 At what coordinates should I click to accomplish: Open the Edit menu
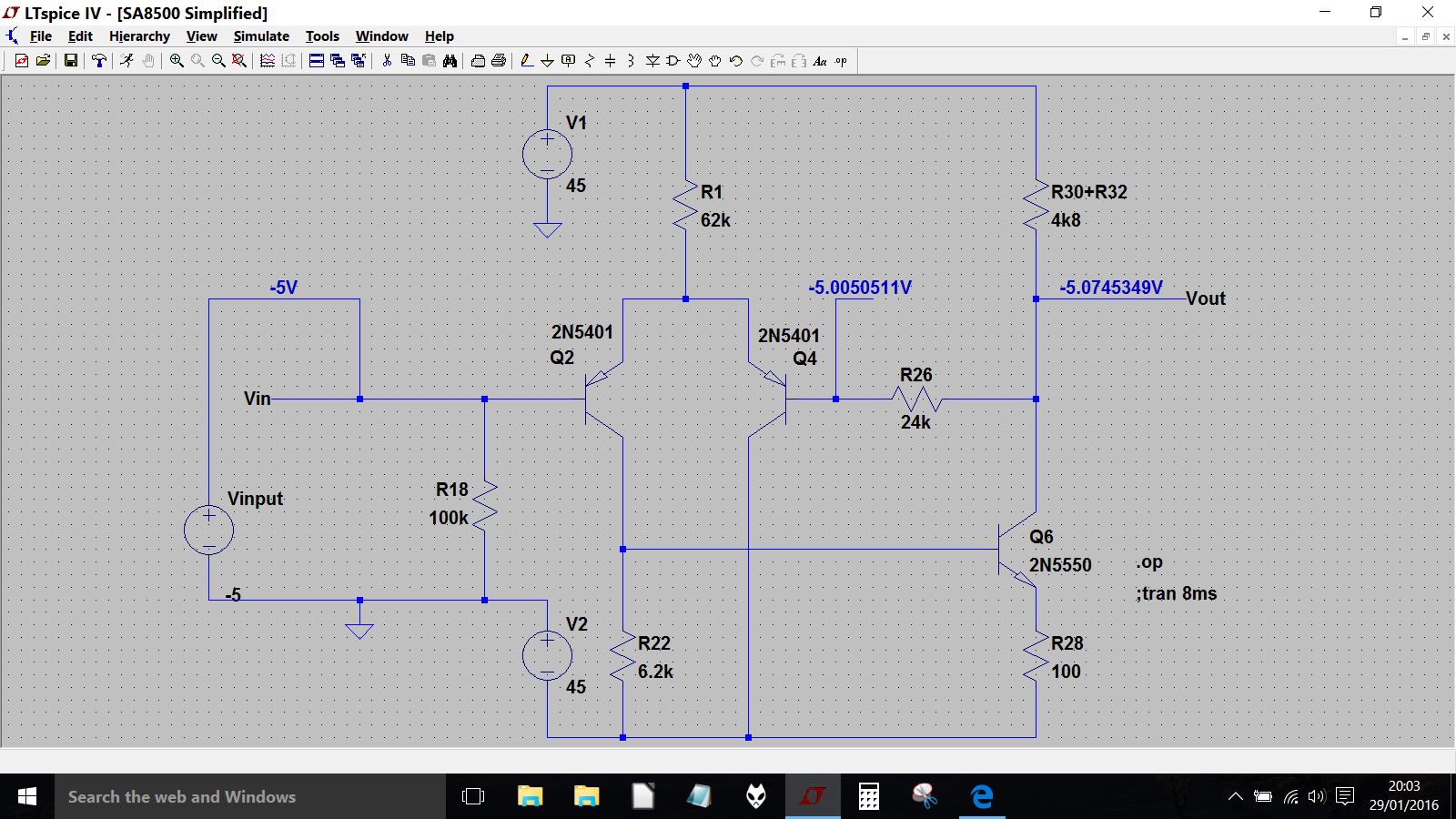pyautogui.click(x=80, y=36)
